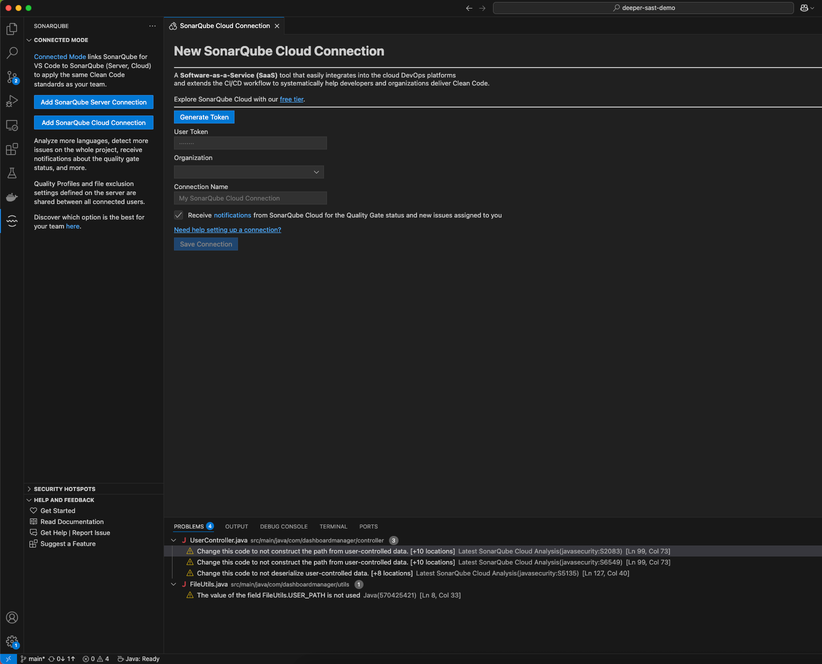Open Manage settings gear icon

[x=12, y=641]
